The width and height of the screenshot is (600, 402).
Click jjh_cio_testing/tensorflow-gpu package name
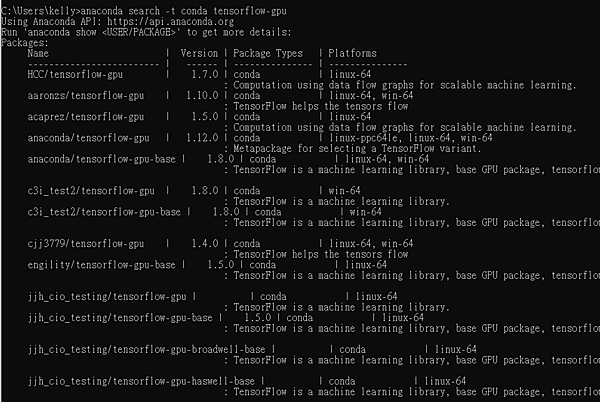(x=107, y=296)
